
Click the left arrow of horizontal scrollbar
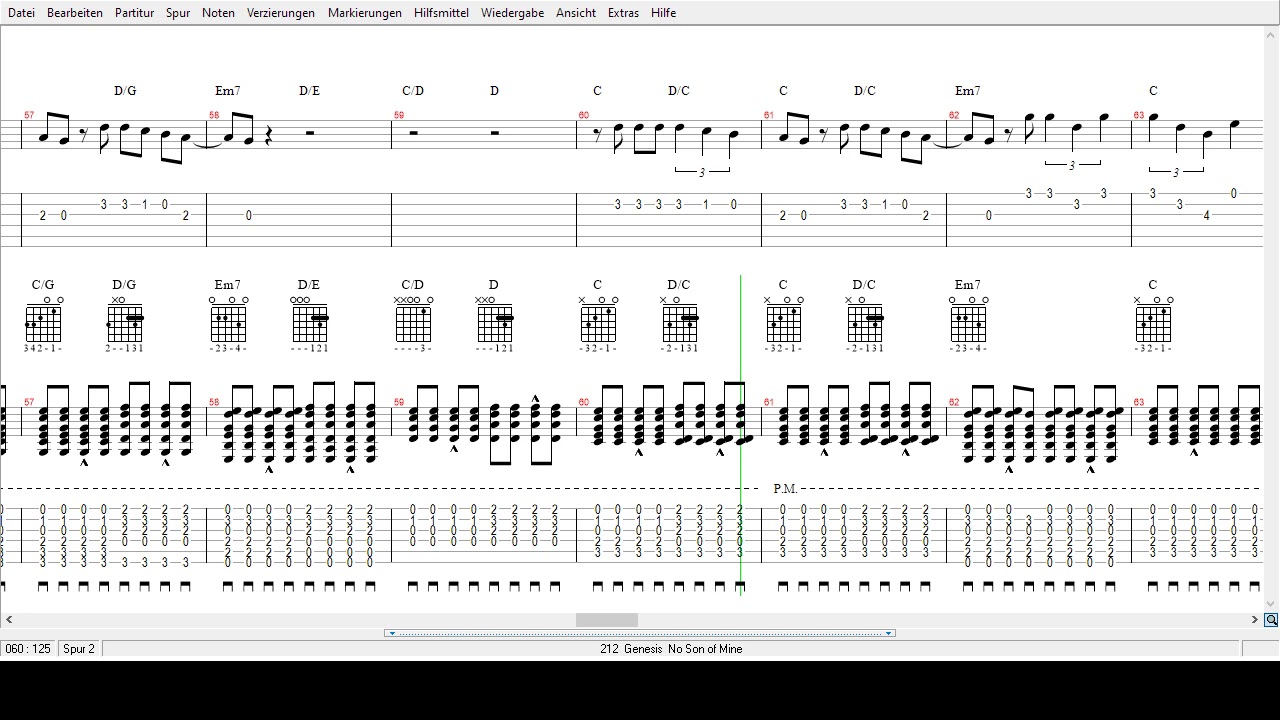tap(8, 620)
